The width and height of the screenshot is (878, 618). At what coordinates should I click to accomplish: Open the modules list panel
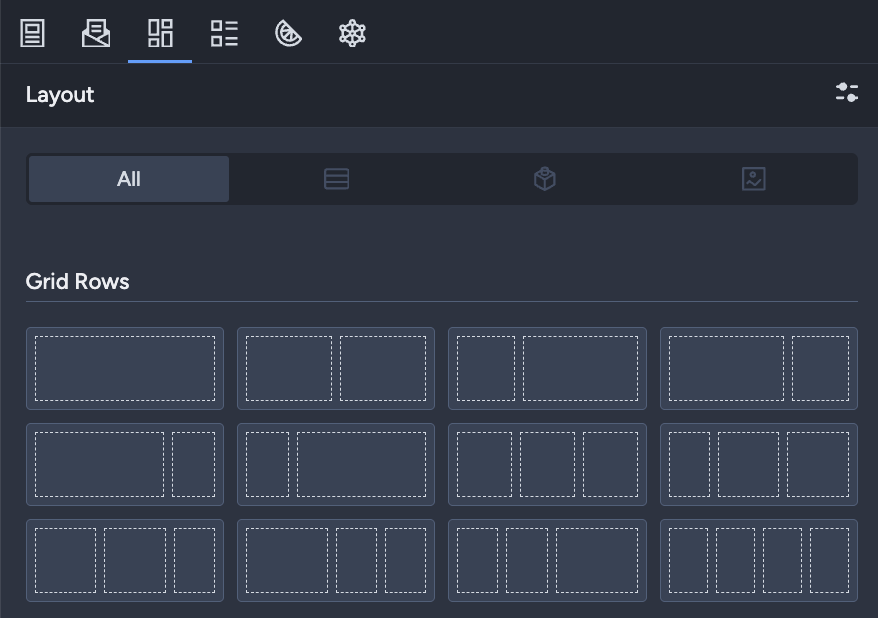224,32
